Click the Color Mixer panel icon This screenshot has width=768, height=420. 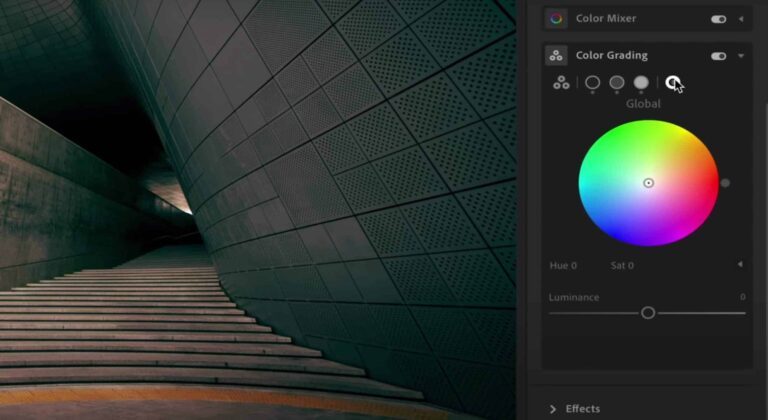tap(557, 18)
